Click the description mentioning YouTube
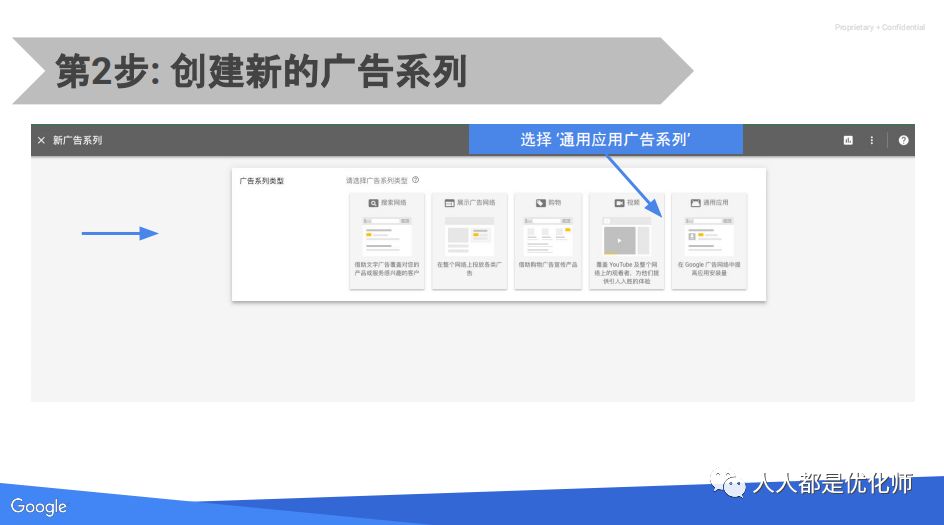This screenshot has height=525, width=944. click(626, 273)
